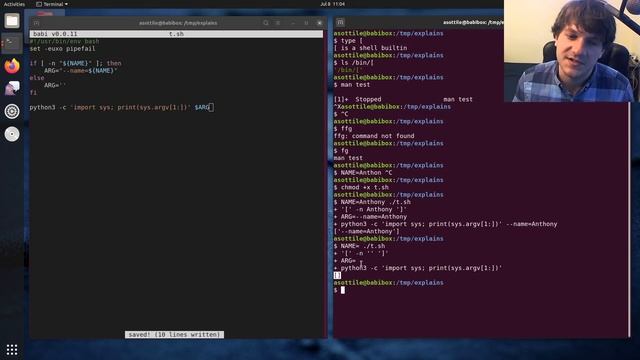Click search icon in left terminal titlebar
Viewport: 640px width, 360px height.
click(x=266, y=23)
